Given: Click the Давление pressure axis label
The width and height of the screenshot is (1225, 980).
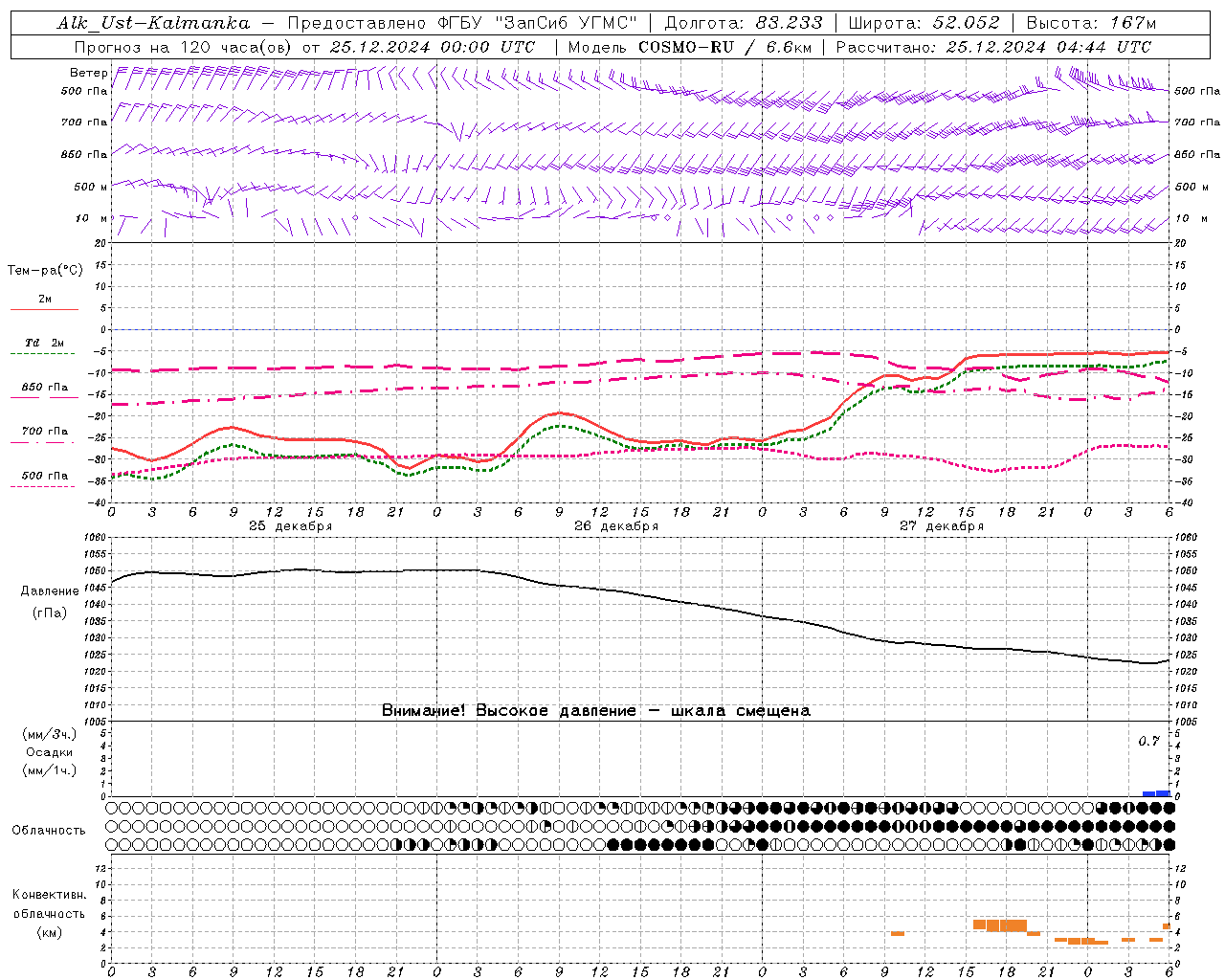Looking at the screenshot, I should 50,591.
